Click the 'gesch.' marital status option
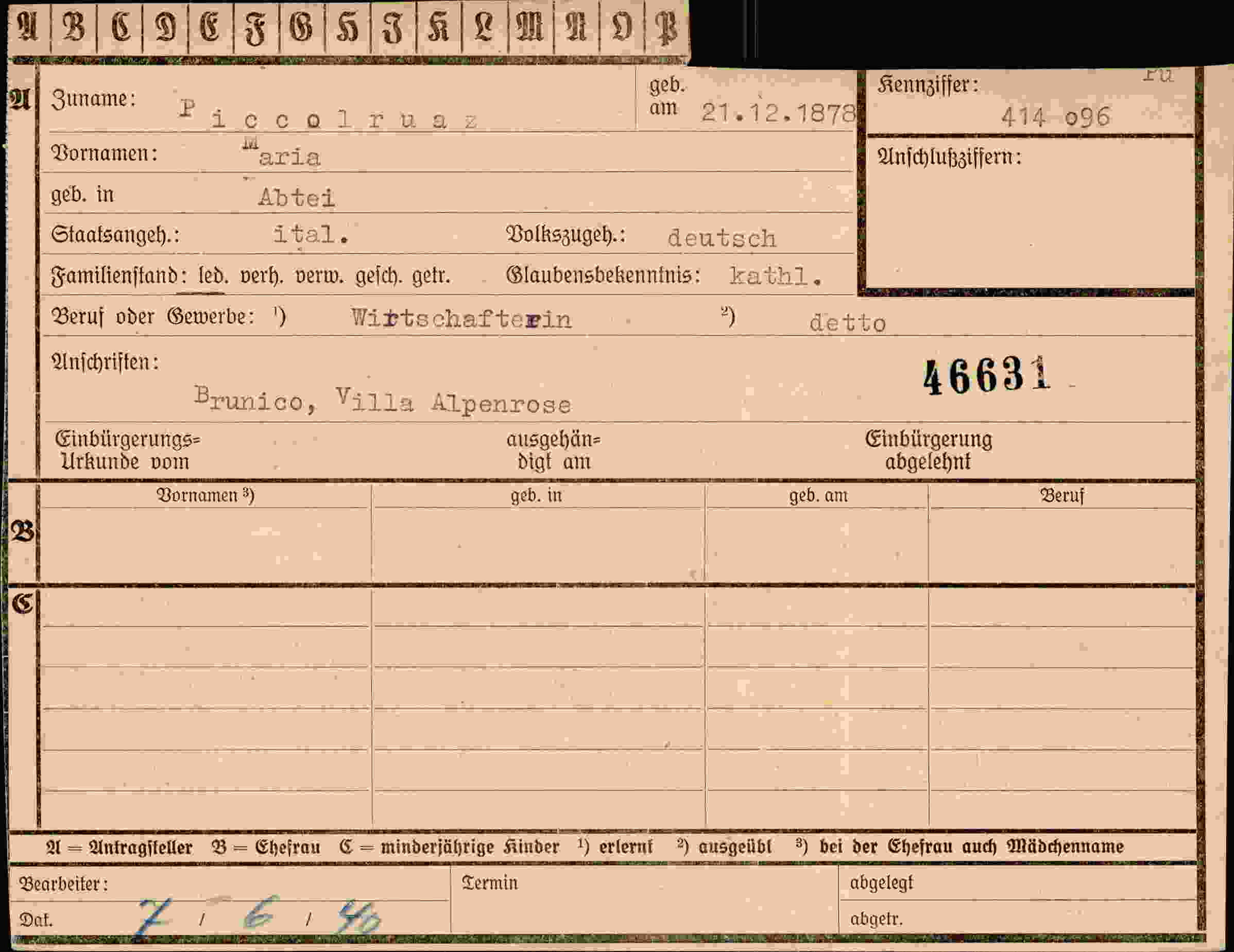Image resolution: width=1234 pixels, height=952 pixels. click(x=378, y=276)
